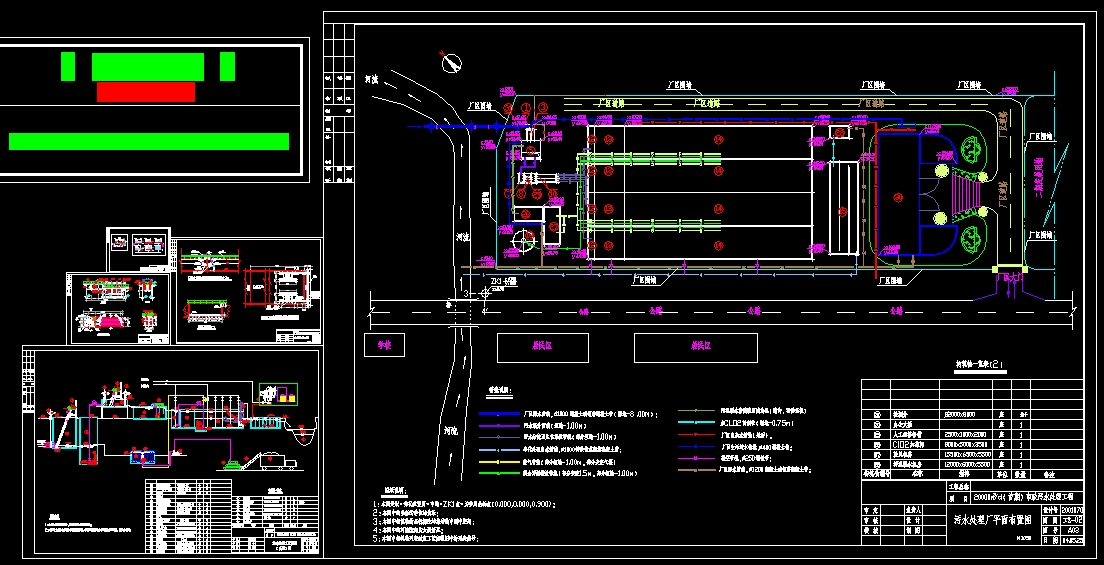Select the yellow pipeline legend sample
The image size is (1104, 565).
coord(500,461)
